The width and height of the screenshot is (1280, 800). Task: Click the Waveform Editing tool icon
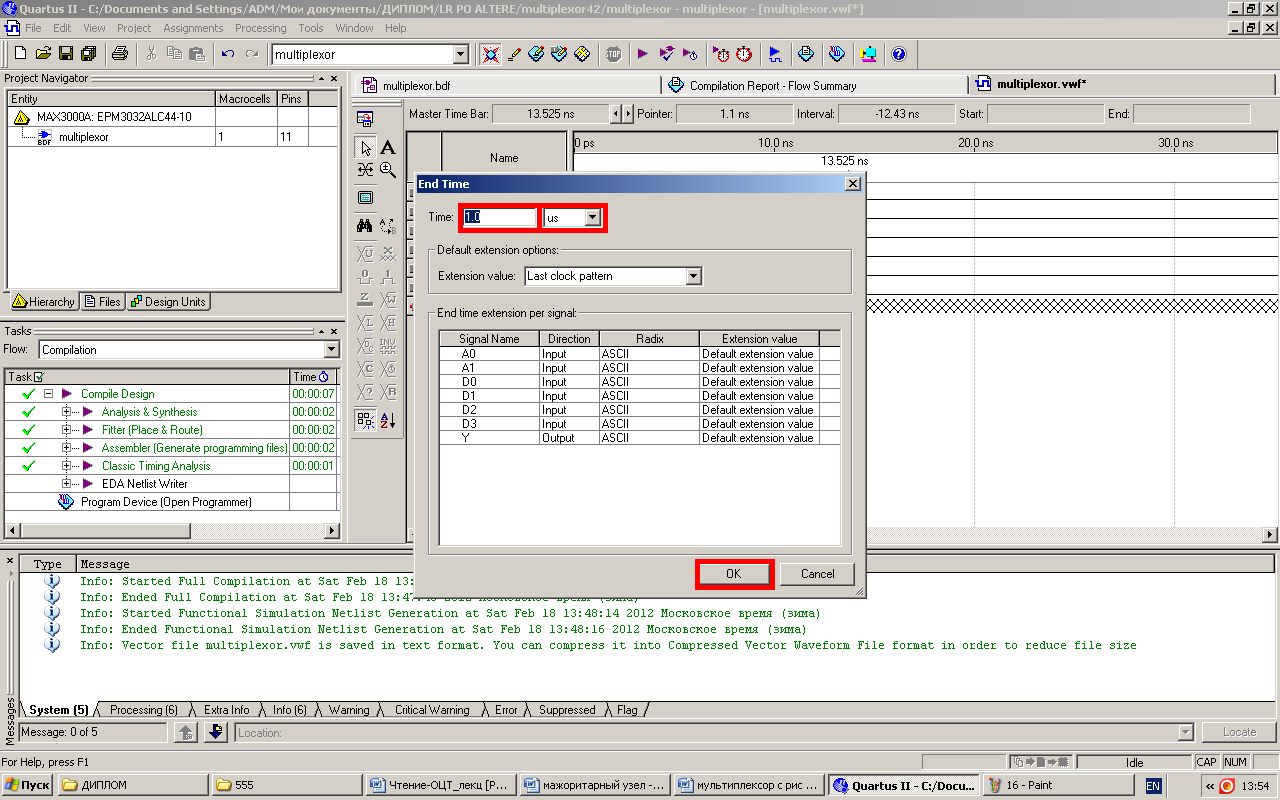coord(366,170)
